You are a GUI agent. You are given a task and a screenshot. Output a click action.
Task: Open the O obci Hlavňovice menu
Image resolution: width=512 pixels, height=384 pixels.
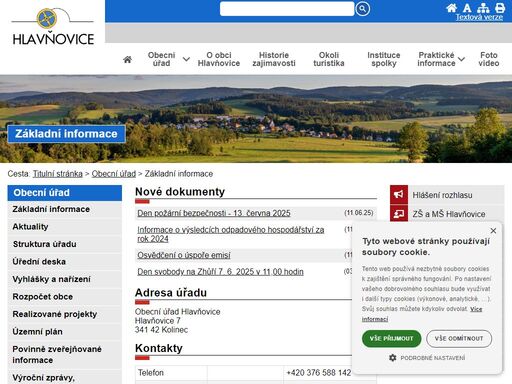point(219,59)
